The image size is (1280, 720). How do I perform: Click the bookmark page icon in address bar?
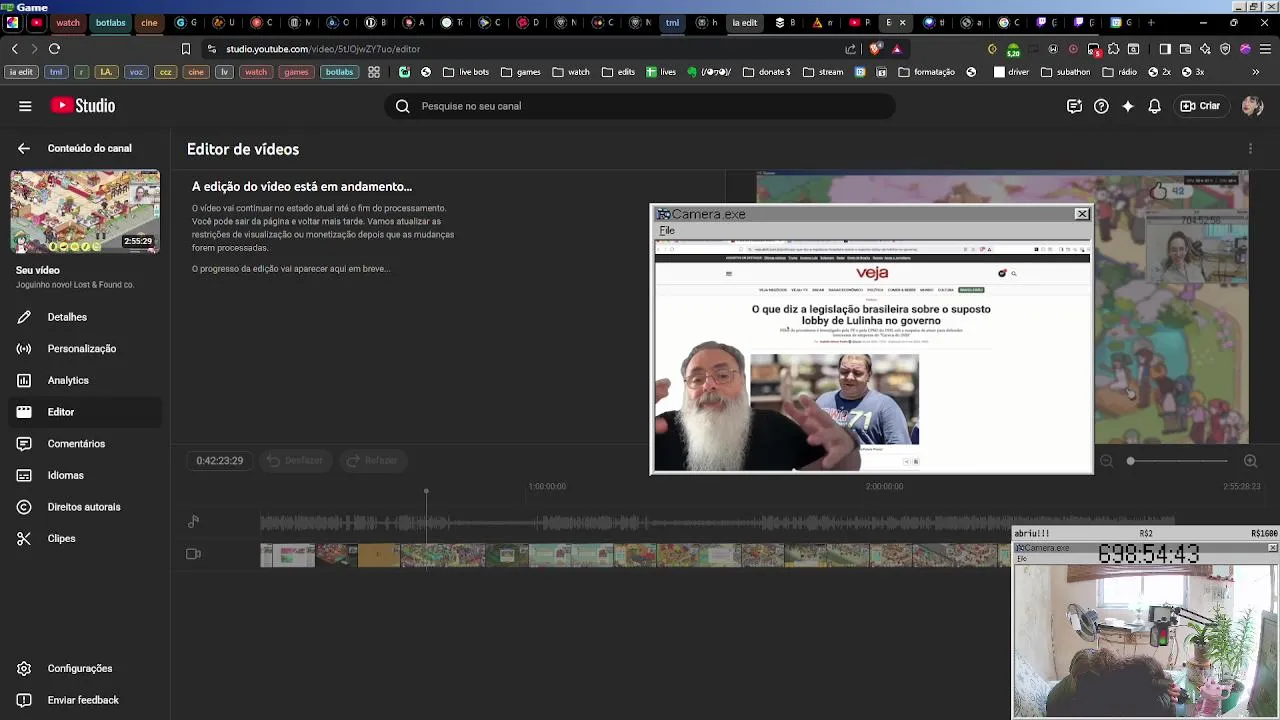tap(186, 49)
